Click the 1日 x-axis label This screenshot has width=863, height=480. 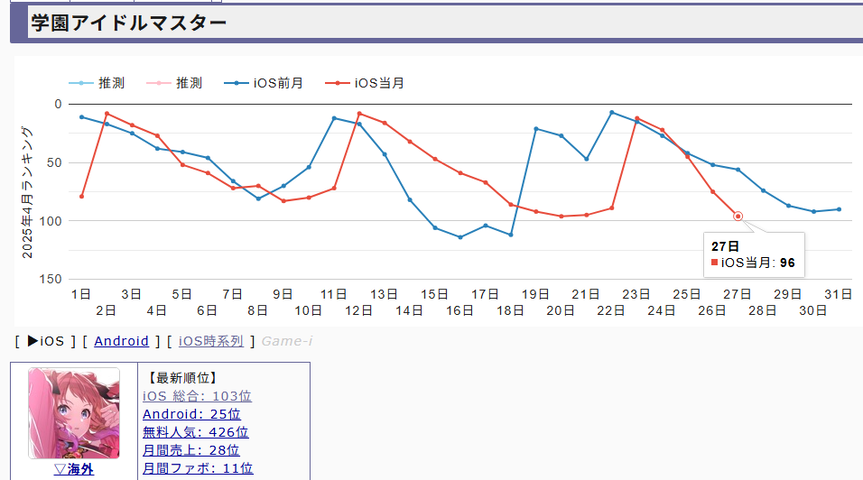pos(81,294)
